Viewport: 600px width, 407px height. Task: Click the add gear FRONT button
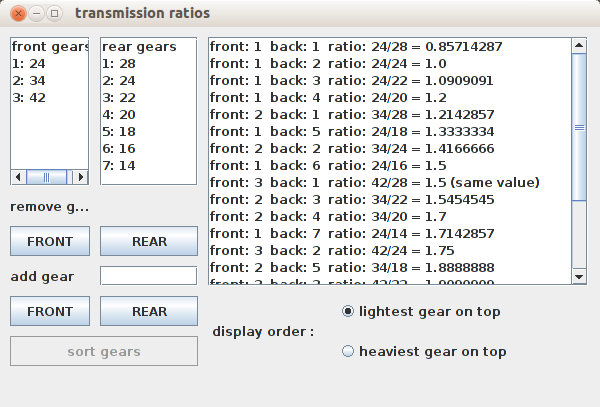(x=50, y=311)
